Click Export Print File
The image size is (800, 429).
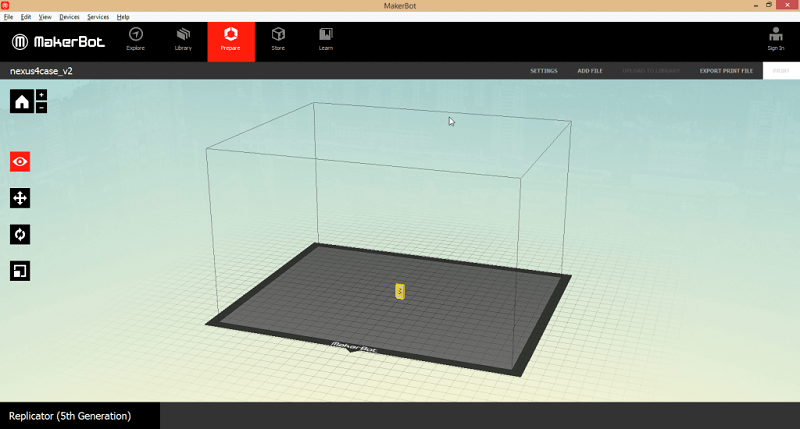(726, 71)
